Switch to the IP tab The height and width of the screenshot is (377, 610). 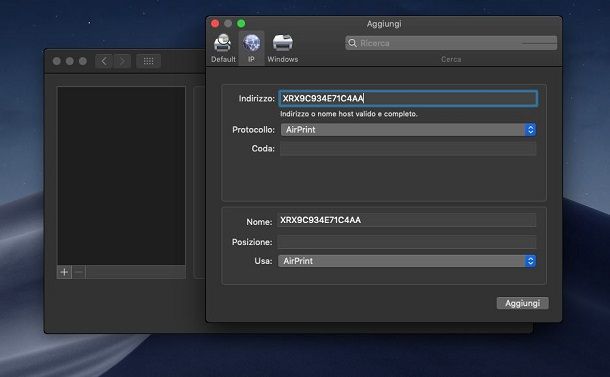pos(251,48)
